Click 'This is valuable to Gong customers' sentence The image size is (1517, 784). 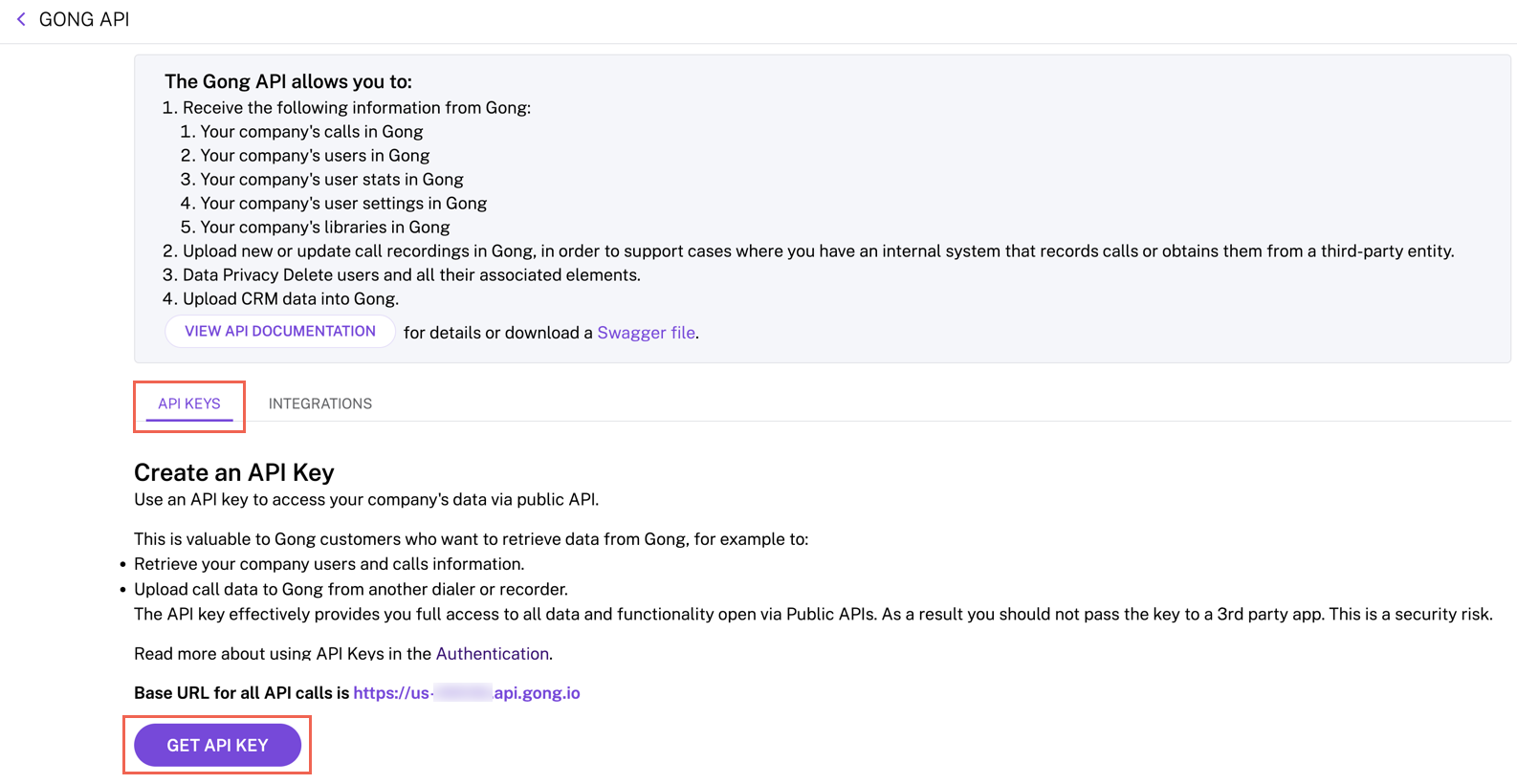472,539
